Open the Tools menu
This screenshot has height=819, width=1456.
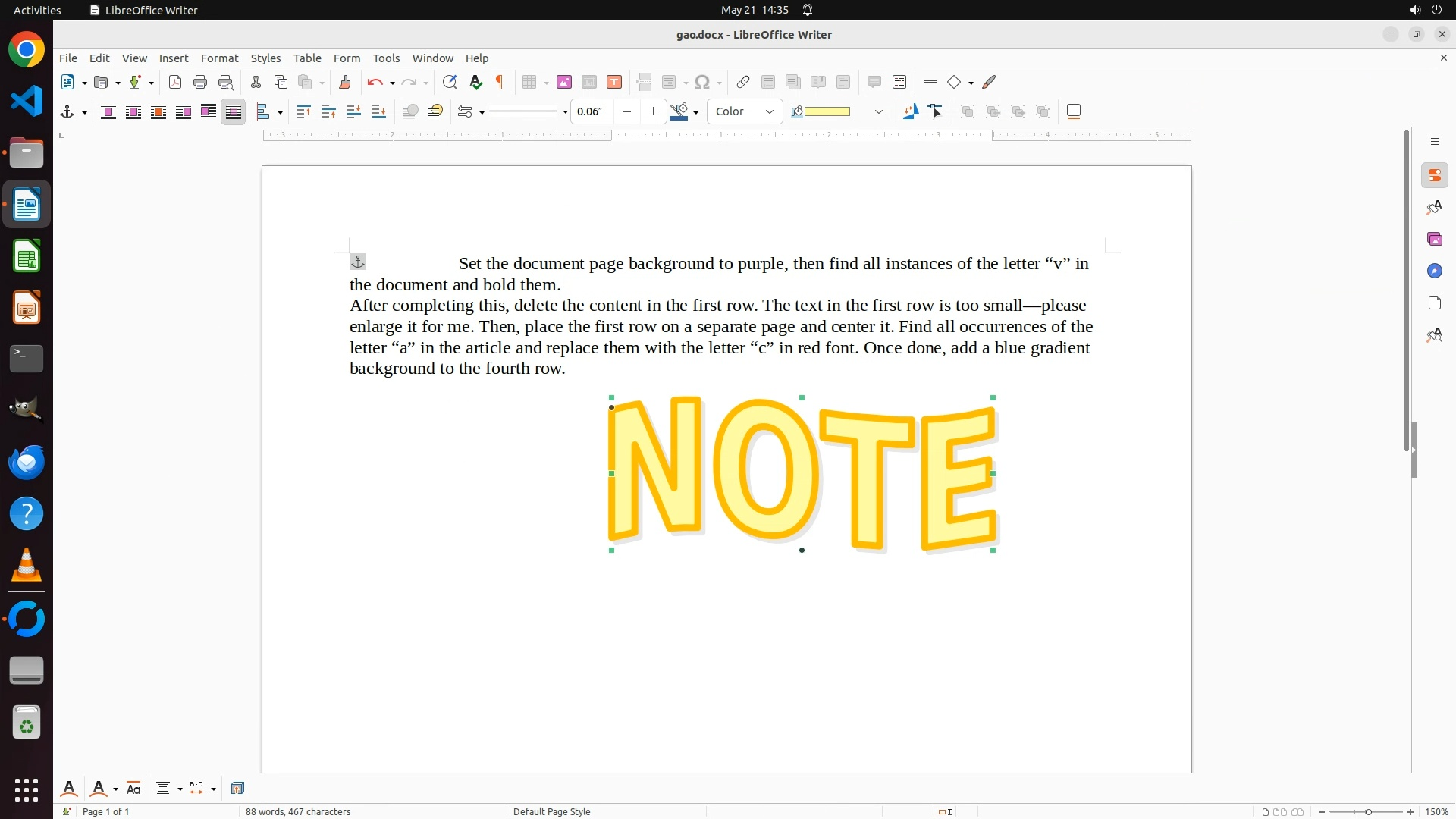[x=386, y=58]
